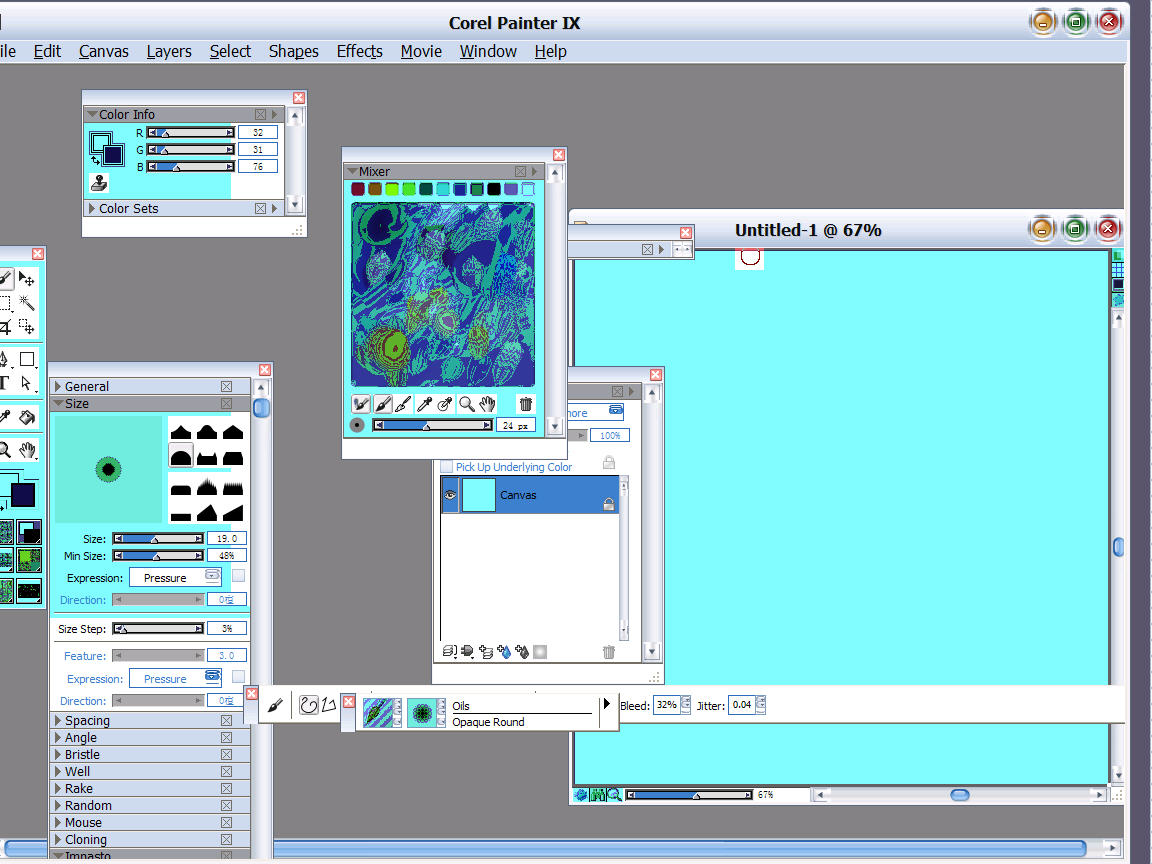
Task: Open the brush selector flyout arrow
Action: coord(606,704)
